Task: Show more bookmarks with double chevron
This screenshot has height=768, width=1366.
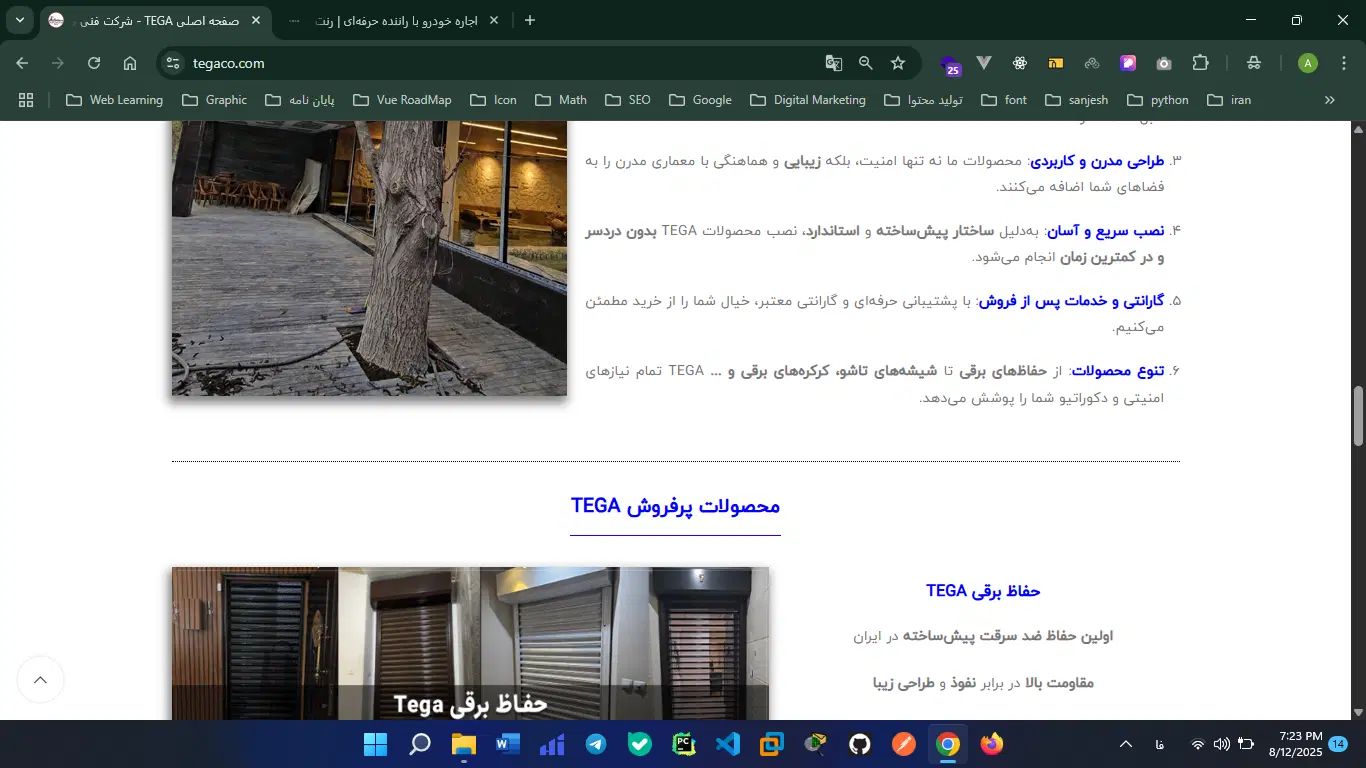Action: 1330,100
